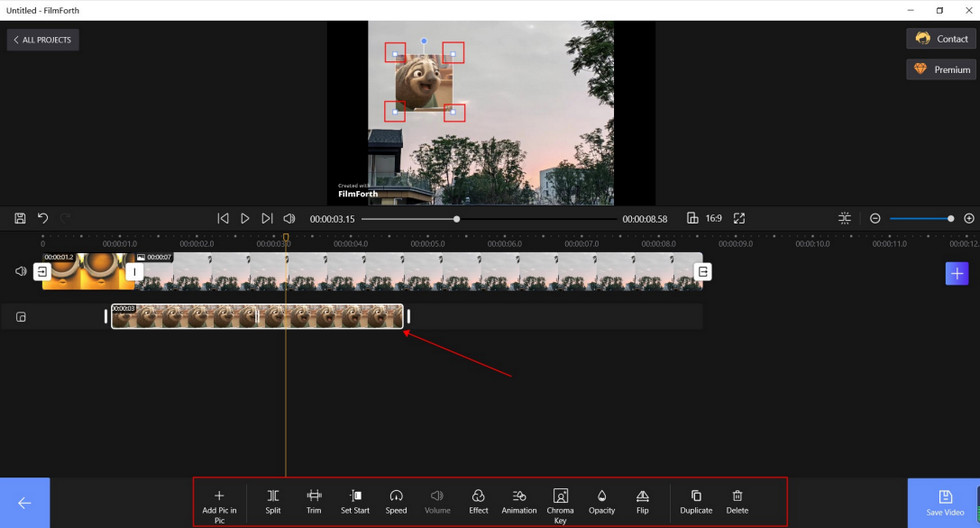Viewport: 980px width, 528px height.
Task: Select the sky landscape clip on main track
Action: pyautogui.click(x=419, y=272)
